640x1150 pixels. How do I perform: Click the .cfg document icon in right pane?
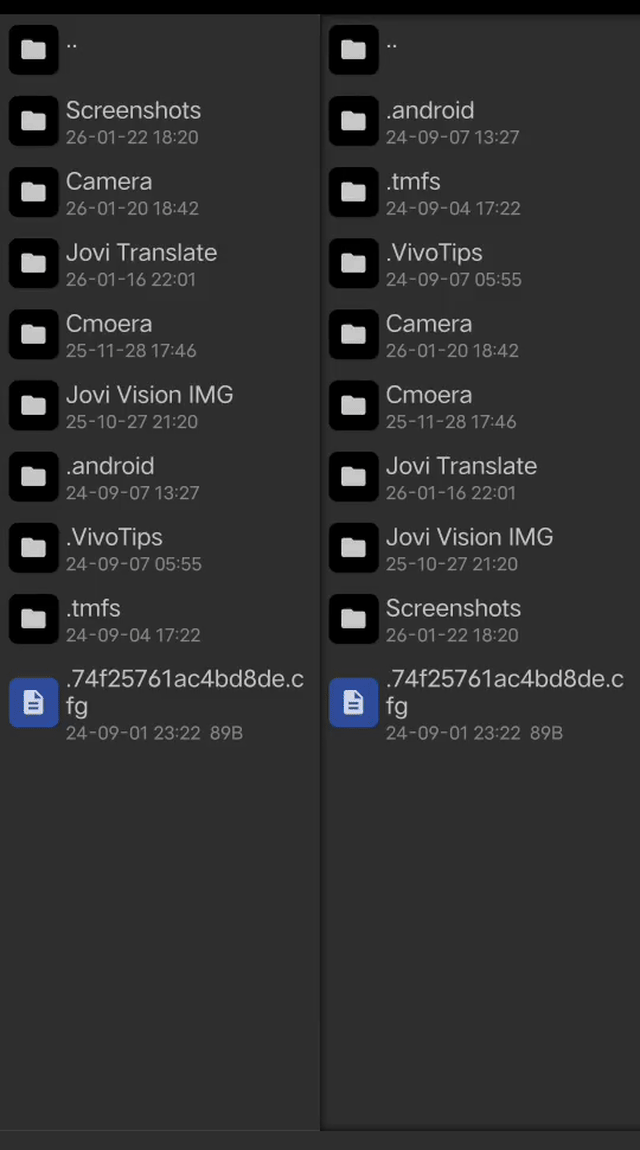(353, 703)
